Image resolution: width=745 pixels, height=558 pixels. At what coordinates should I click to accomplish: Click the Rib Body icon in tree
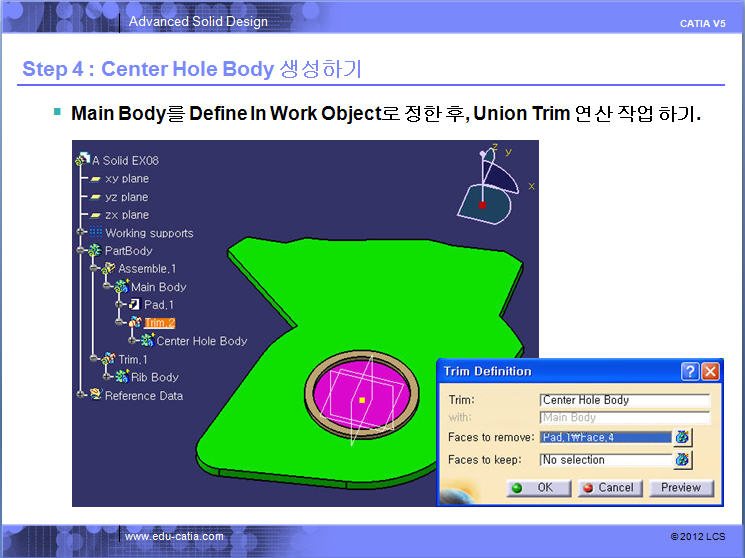(122, 377)
